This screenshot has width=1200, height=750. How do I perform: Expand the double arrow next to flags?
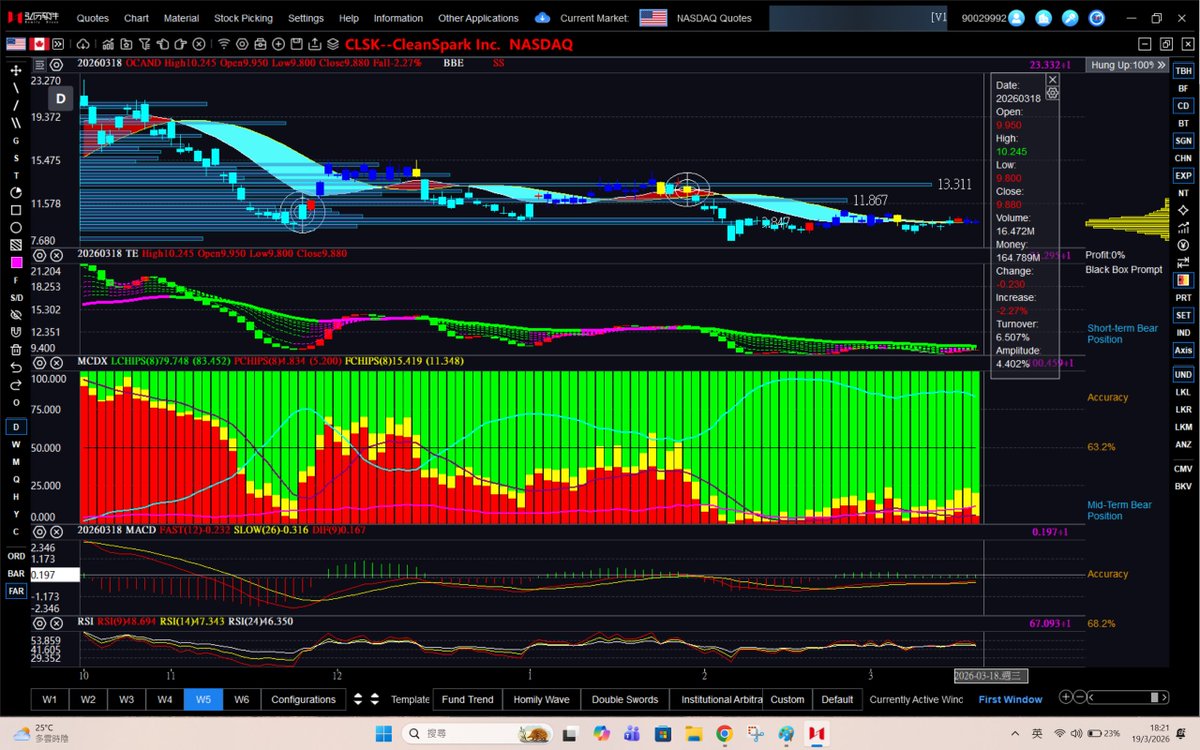pos(58,44)
